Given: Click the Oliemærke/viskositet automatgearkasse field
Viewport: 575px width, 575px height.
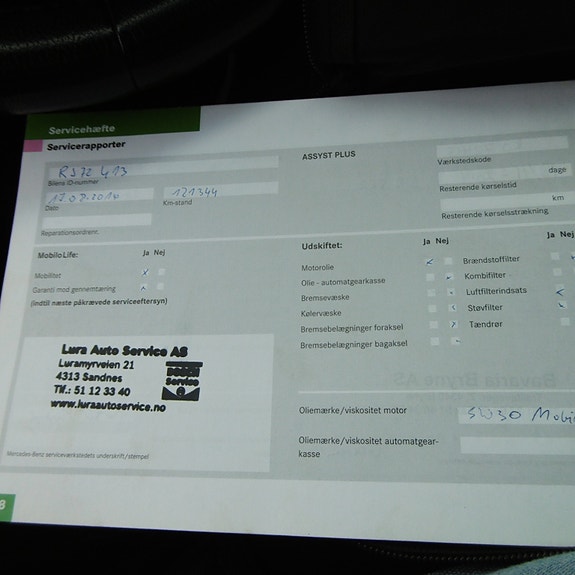Looking at the screenshot, I should [x=518, y=445].
